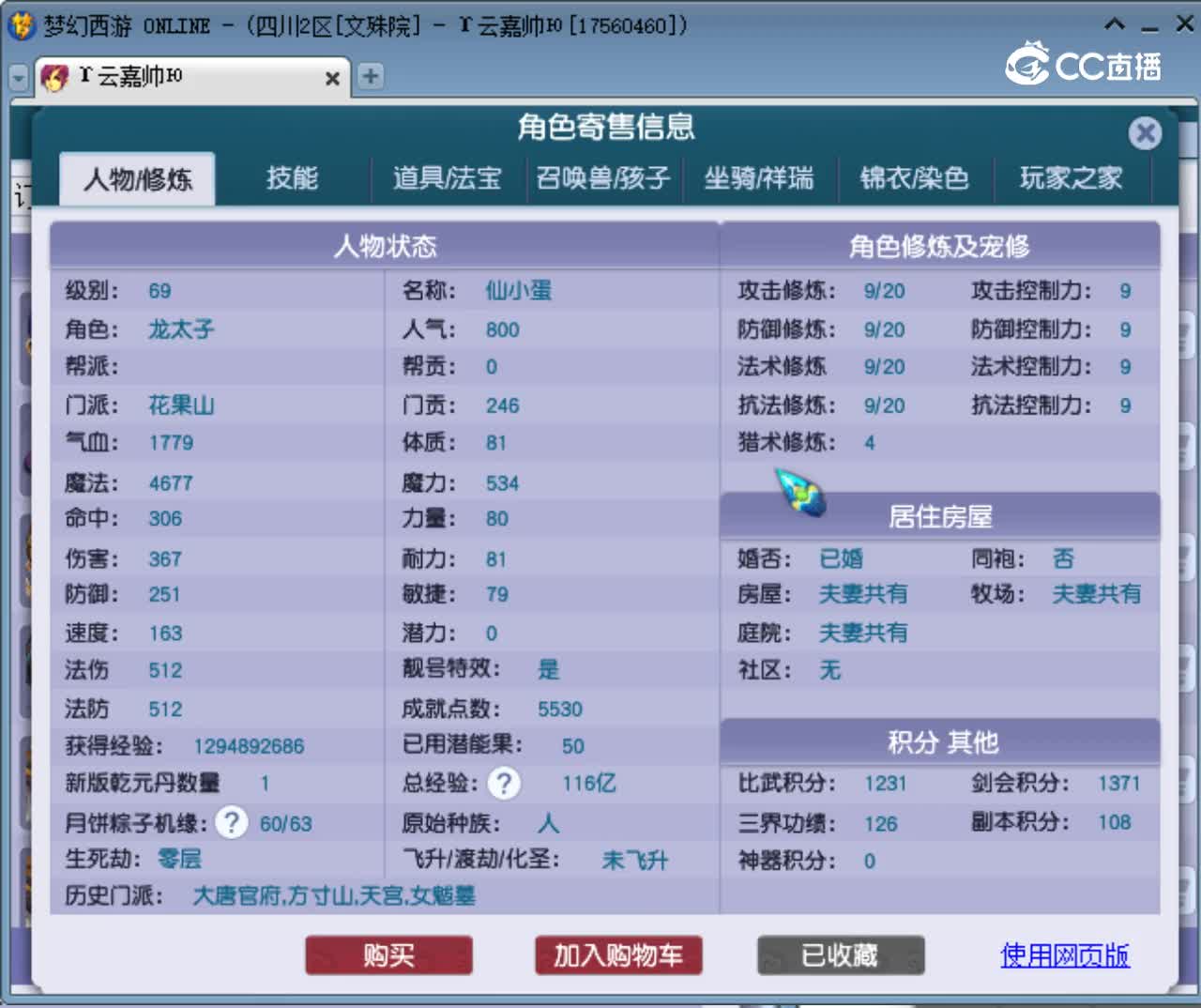The image size is (1201, 1008).
Task: Close the 角色寄售信息 dialog
Action: coord(1145,133)
